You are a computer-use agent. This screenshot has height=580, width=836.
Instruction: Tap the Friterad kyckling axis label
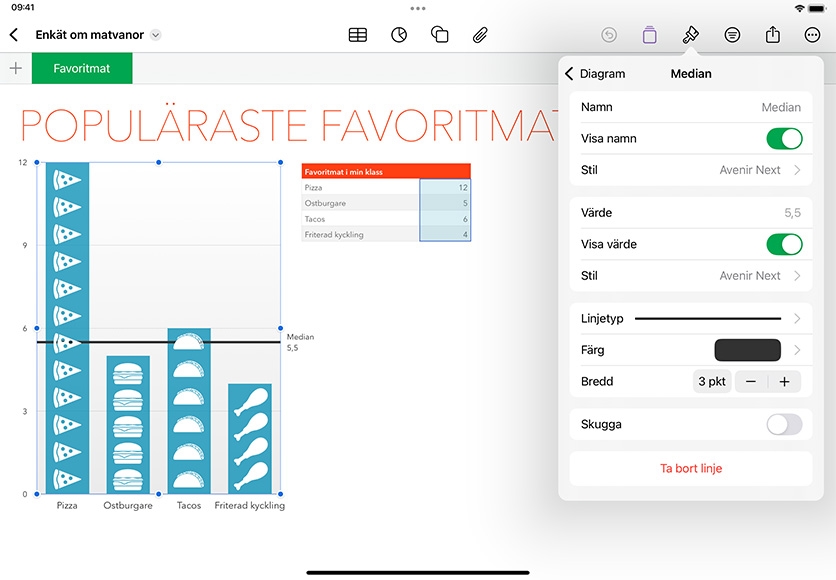click(x=250, y=505)
